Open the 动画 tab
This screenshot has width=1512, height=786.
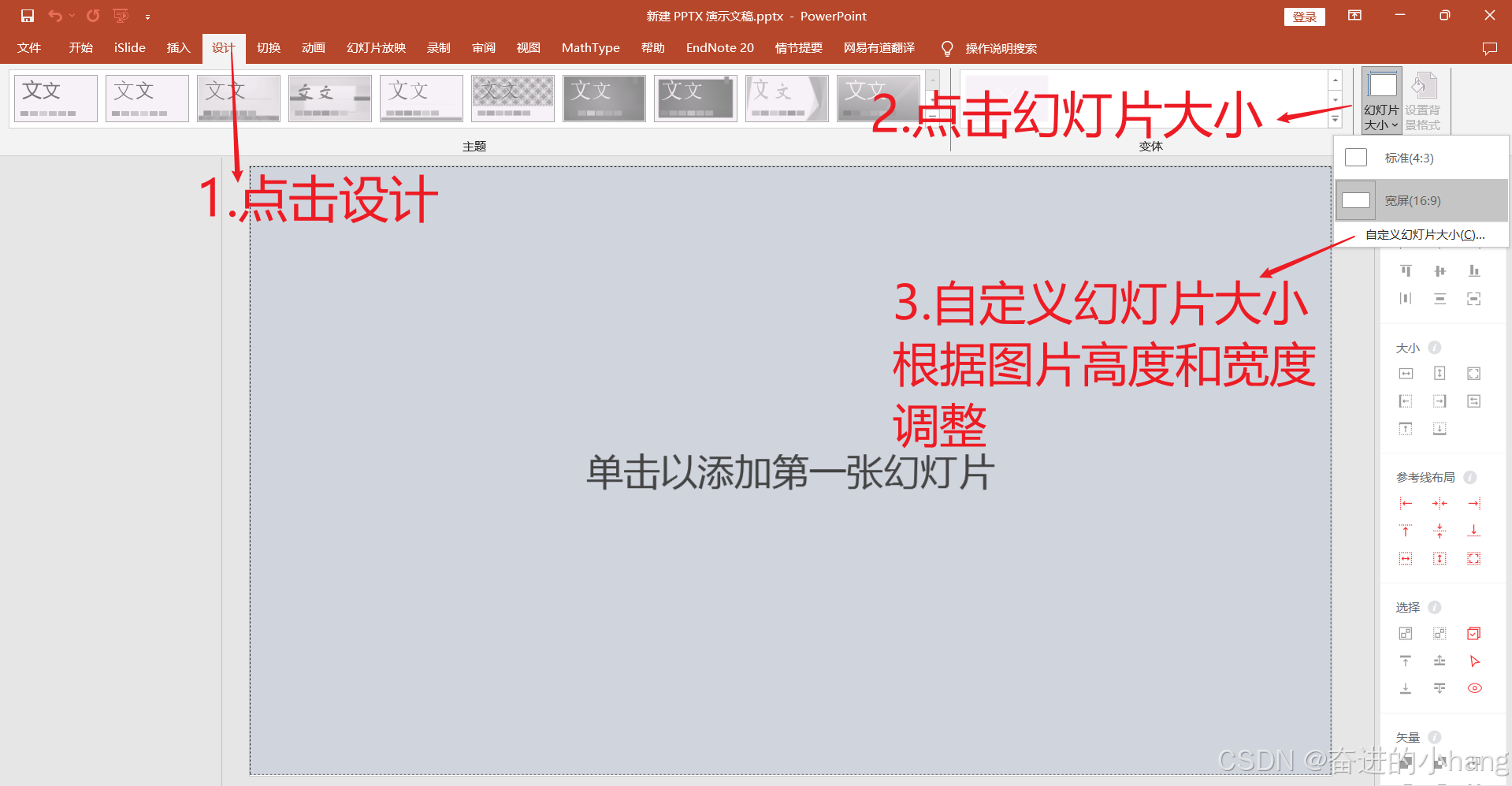pyautogui.click(x=314, y=48)
